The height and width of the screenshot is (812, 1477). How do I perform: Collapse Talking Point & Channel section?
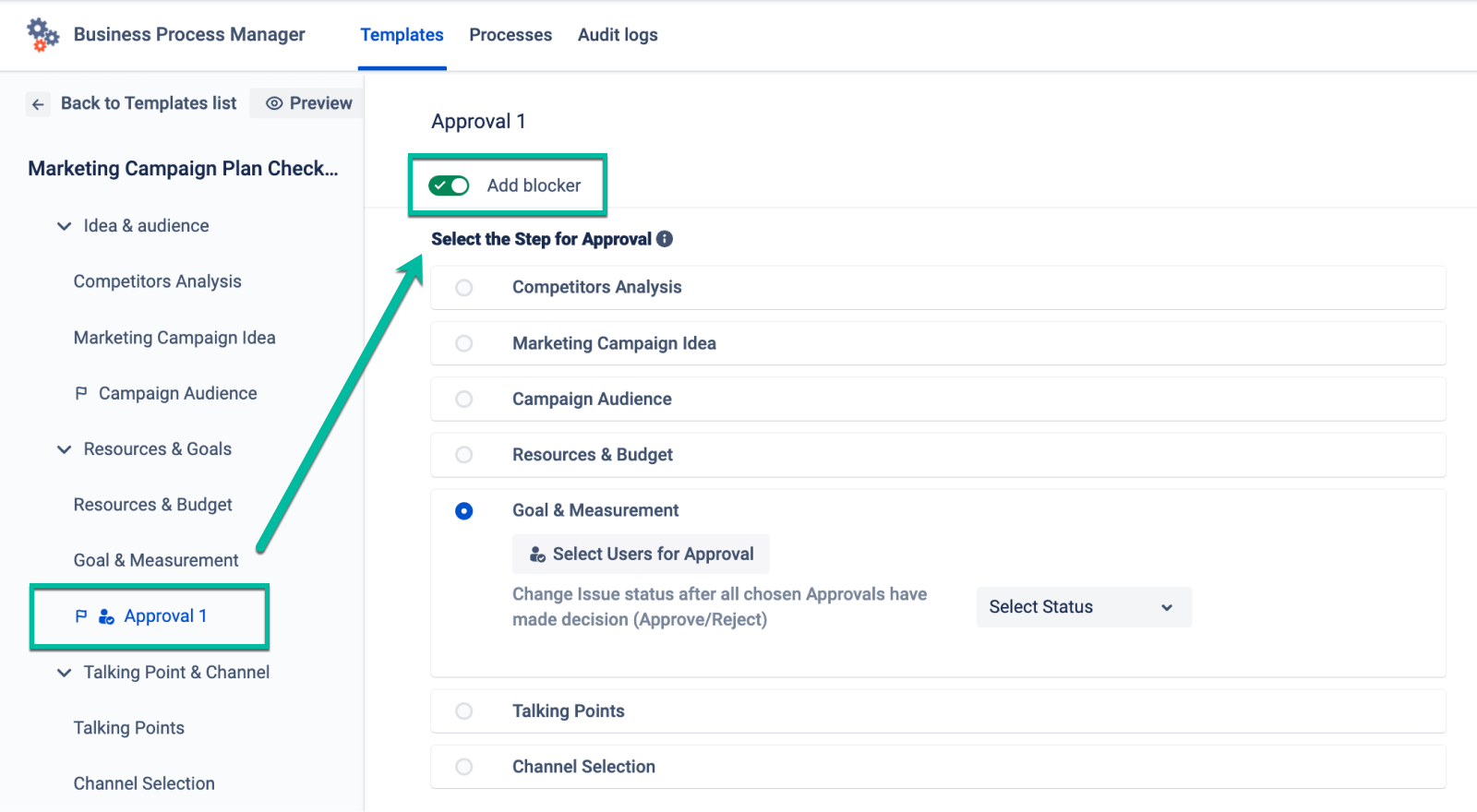(65, 673)
